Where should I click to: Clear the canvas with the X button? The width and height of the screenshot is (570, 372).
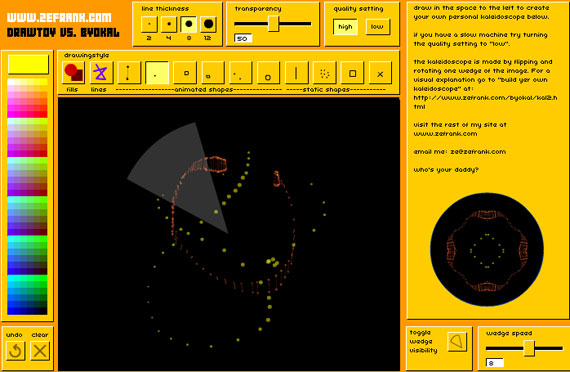[x=40, y=351]
